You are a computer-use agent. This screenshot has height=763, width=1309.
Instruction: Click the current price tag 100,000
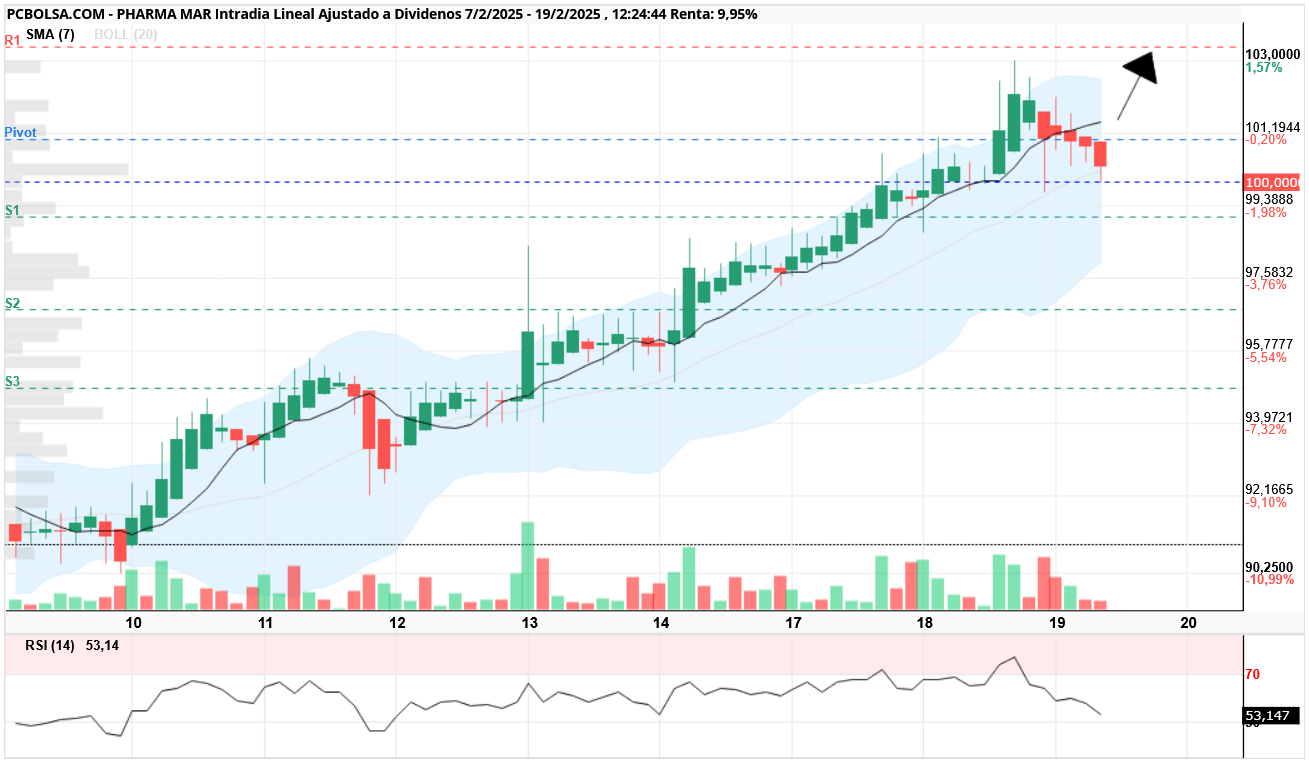click(1270, 182)
